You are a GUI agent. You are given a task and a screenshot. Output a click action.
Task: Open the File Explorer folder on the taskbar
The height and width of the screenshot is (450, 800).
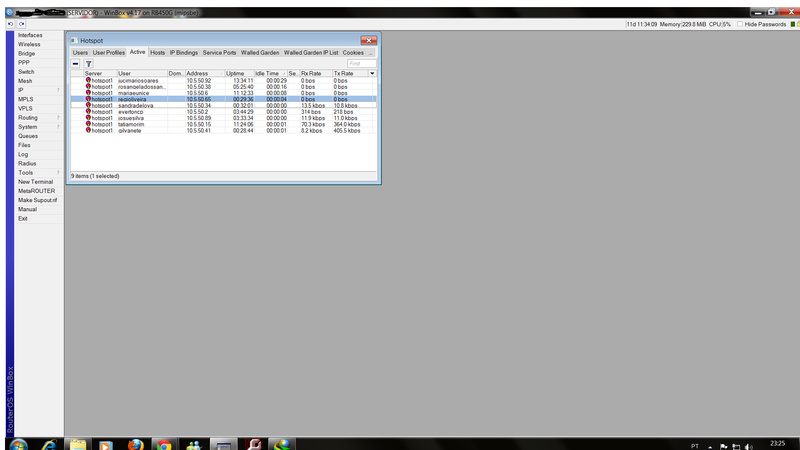point(78,445)
